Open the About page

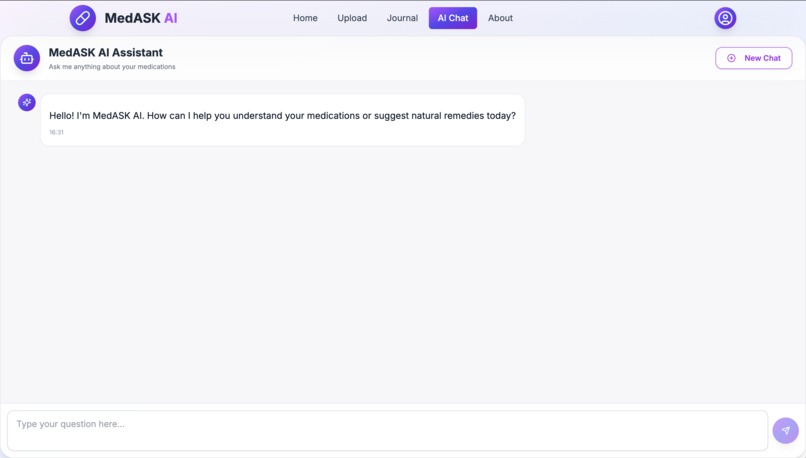pos(500,18)
